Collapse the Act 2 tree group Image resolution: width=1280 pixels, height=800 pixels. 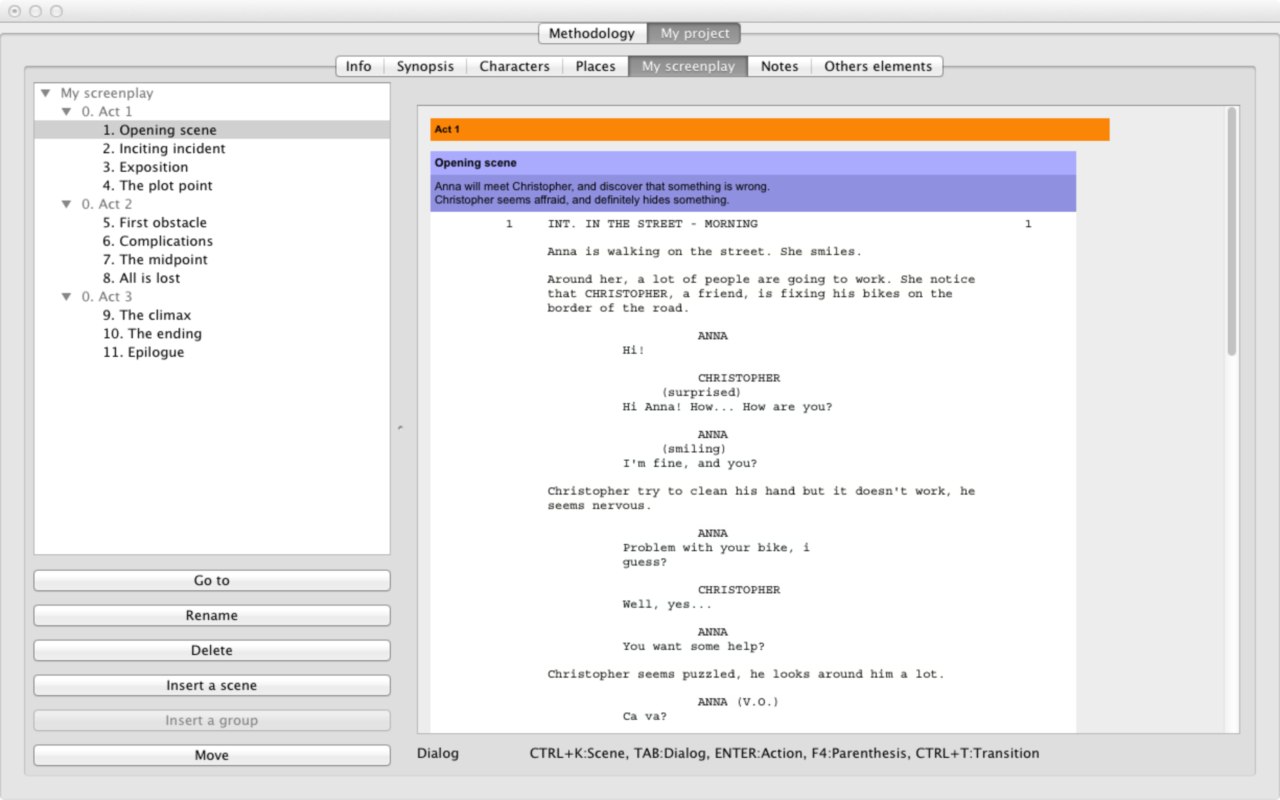coord(66,204)
